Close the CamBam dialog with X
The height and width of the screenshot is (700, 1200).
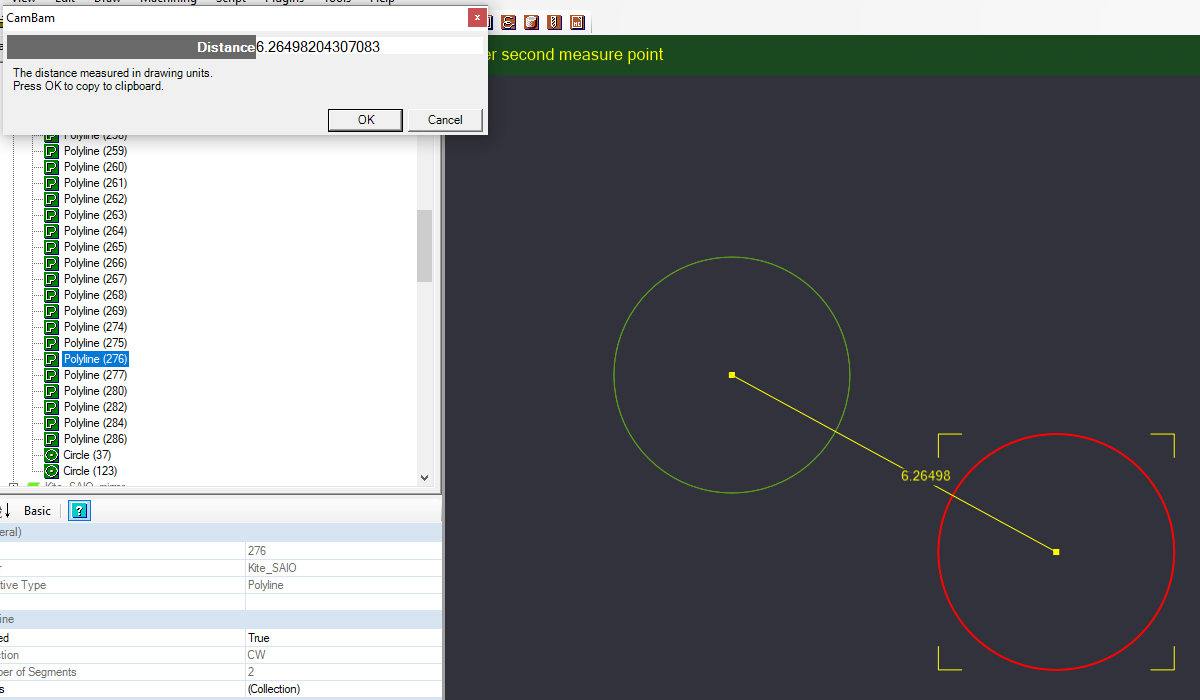[478, 17]
